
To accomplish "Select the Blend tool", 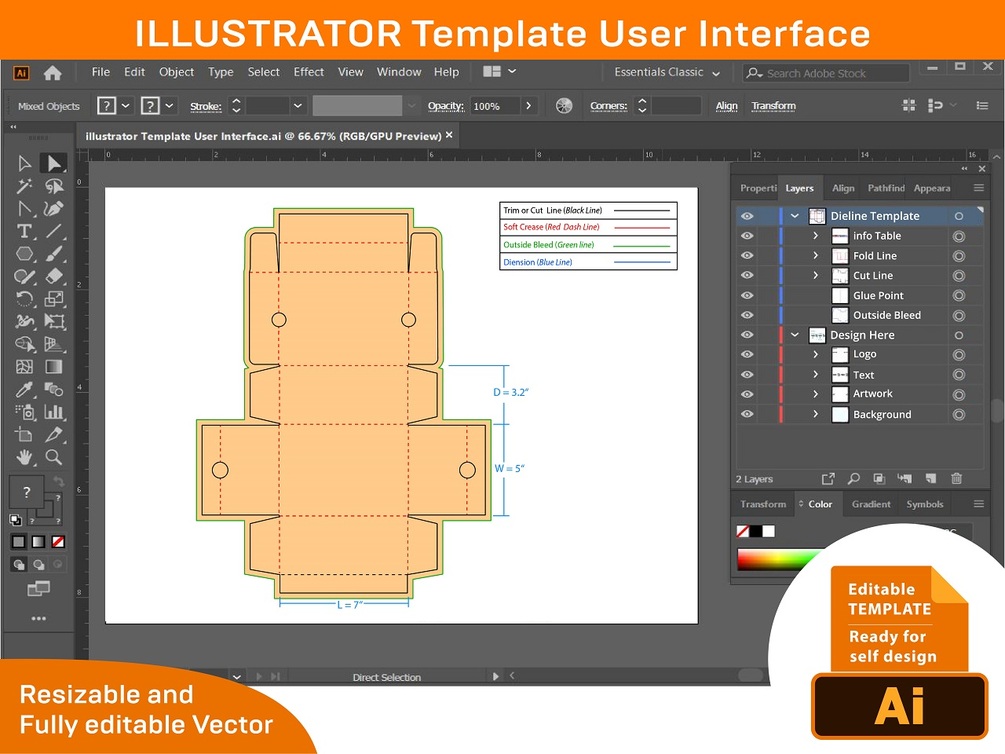I will 54,389.
